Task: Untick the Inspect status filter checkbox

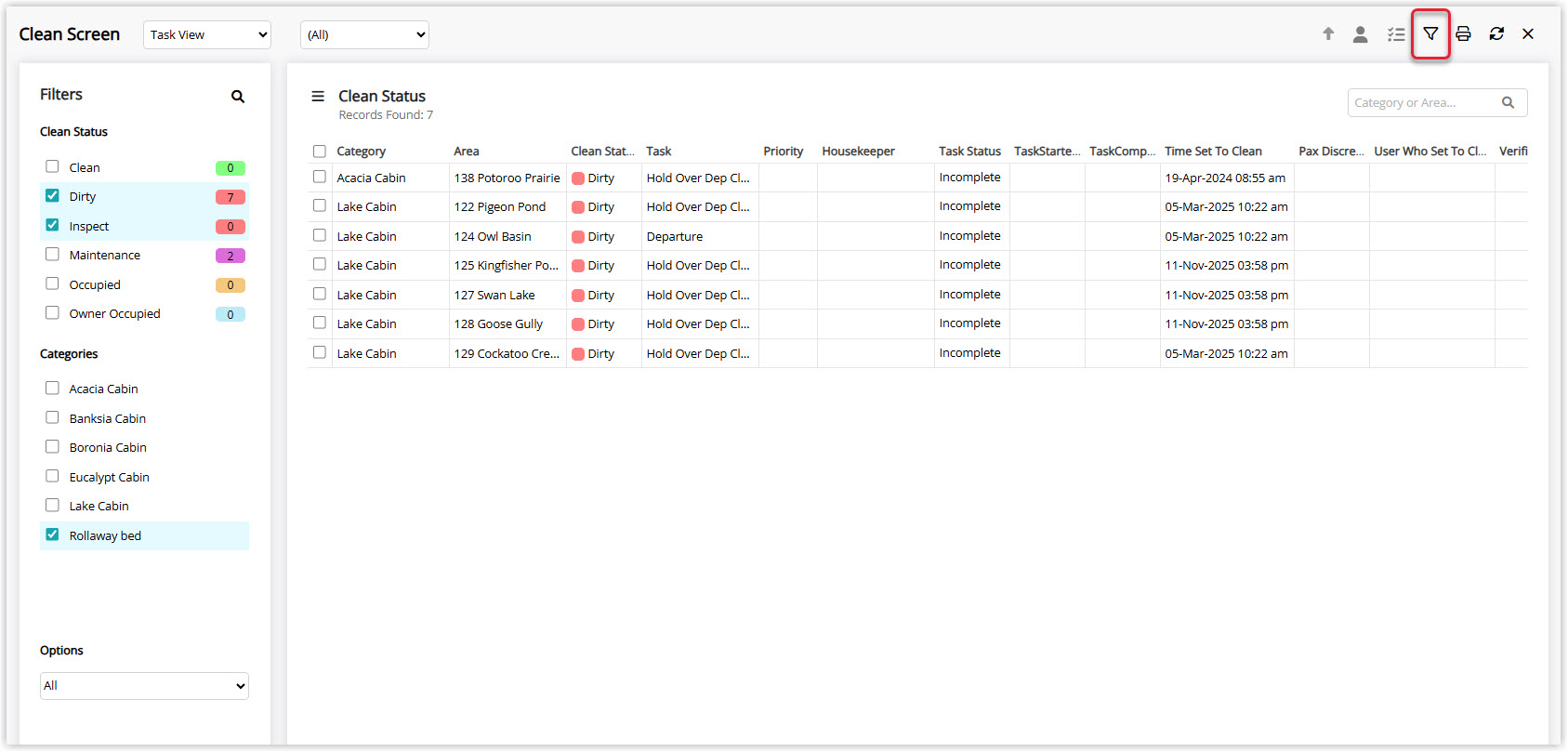Action: [52, 225]
